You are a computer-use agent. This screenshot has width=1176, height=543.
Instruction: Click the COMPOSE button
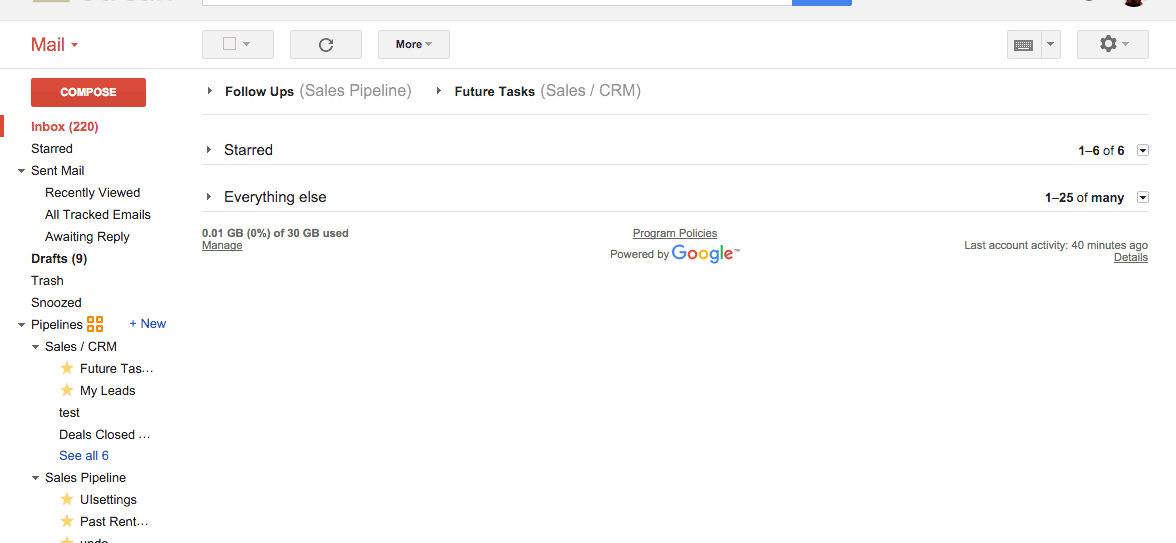click(88, 92)
